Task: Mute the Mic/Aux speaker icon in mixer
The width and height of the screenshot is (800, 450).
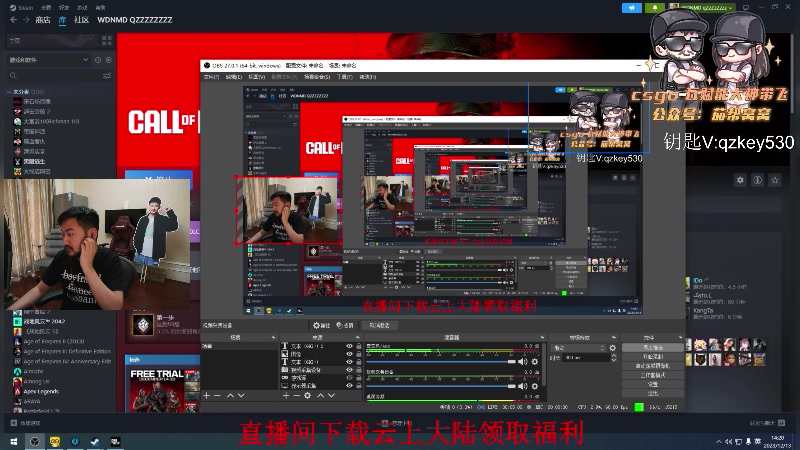Action: point(523,362)
